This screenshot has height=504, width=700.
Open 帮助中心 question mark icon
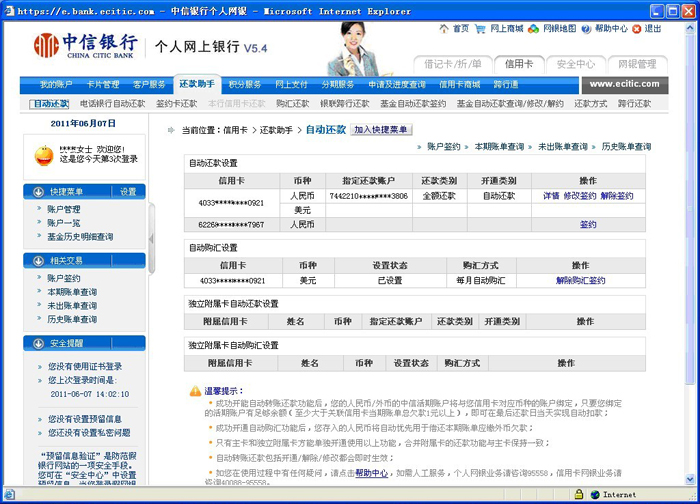click(588, 29)
